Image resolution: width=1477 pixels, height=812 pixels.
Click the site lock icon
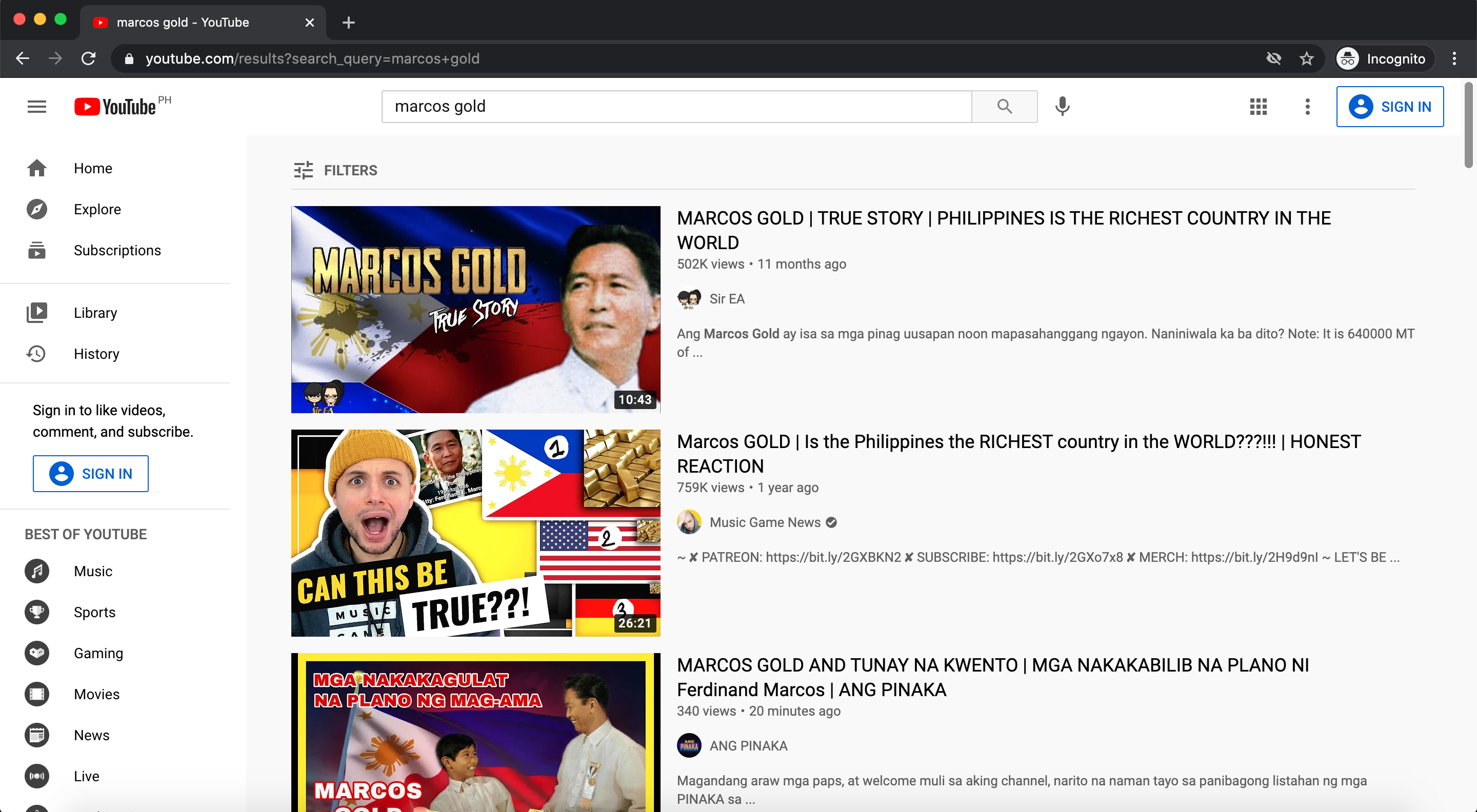(x=129, y=58)
